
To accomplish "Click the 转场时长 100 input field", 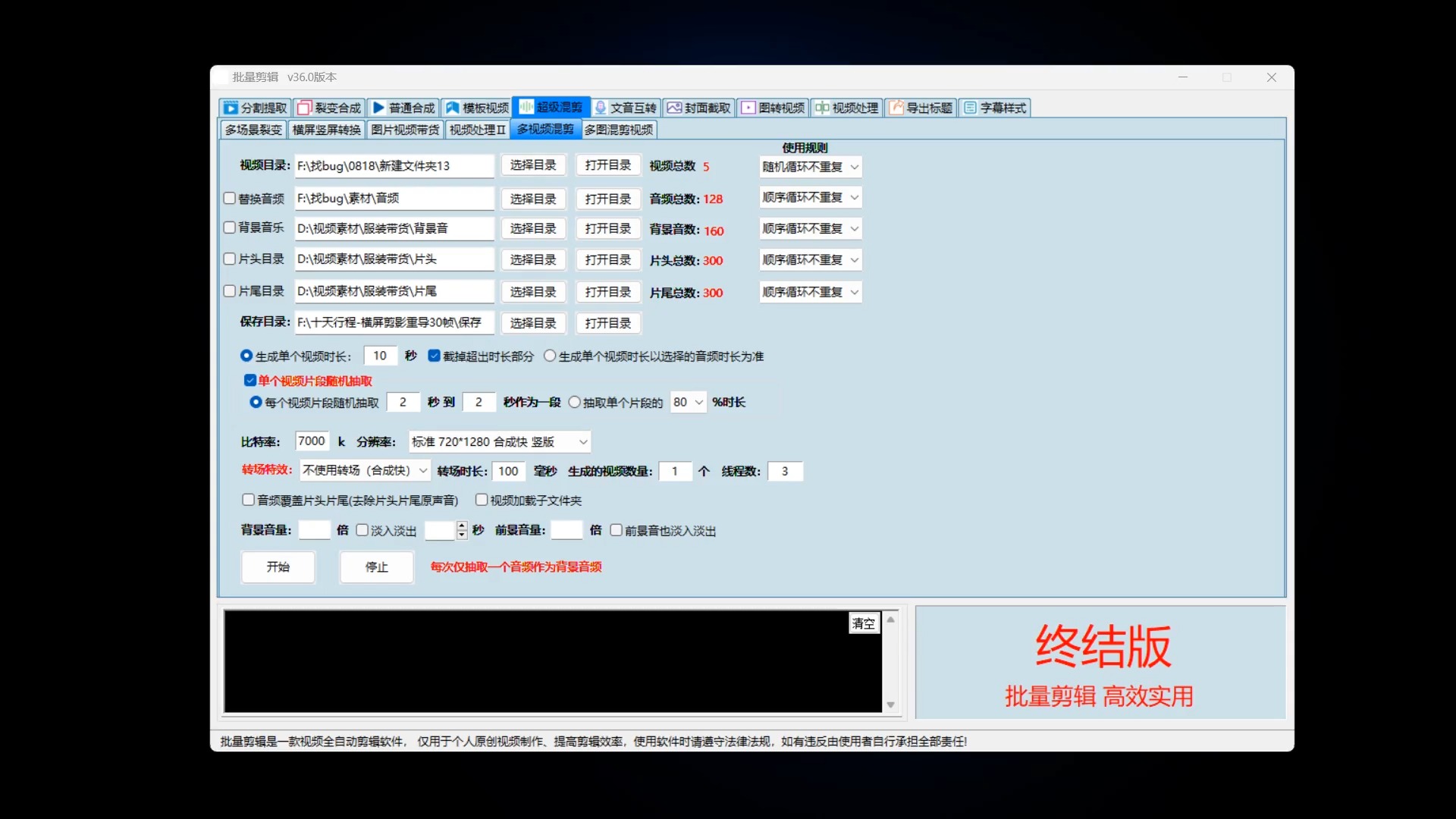I will click(509, 471).
